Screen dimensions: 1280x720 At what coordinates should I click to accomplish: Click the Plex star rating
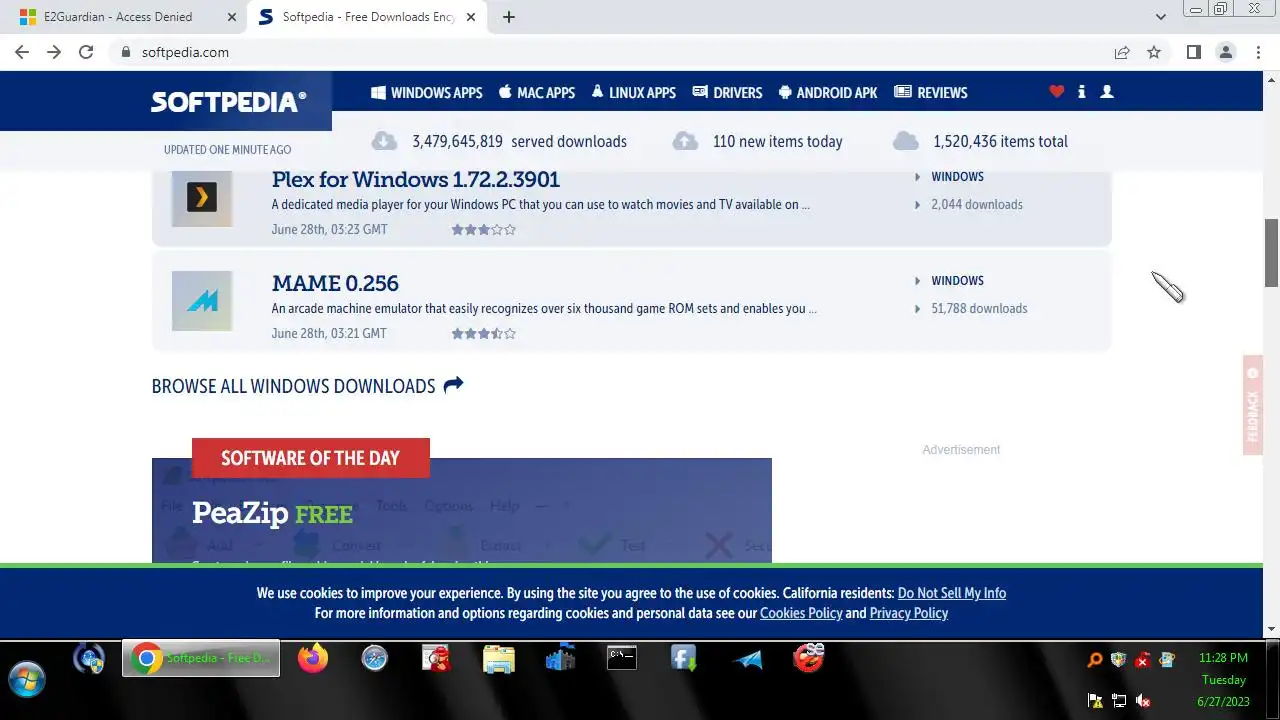tap(484, 229)
